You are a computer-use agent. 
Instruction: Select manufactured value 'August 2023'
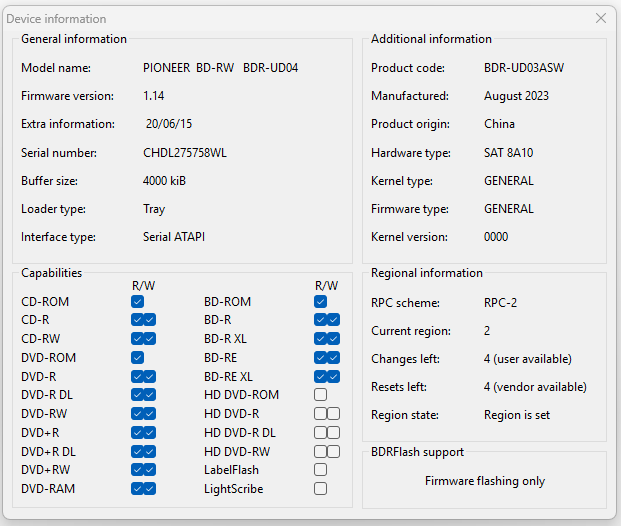(516, 96)
